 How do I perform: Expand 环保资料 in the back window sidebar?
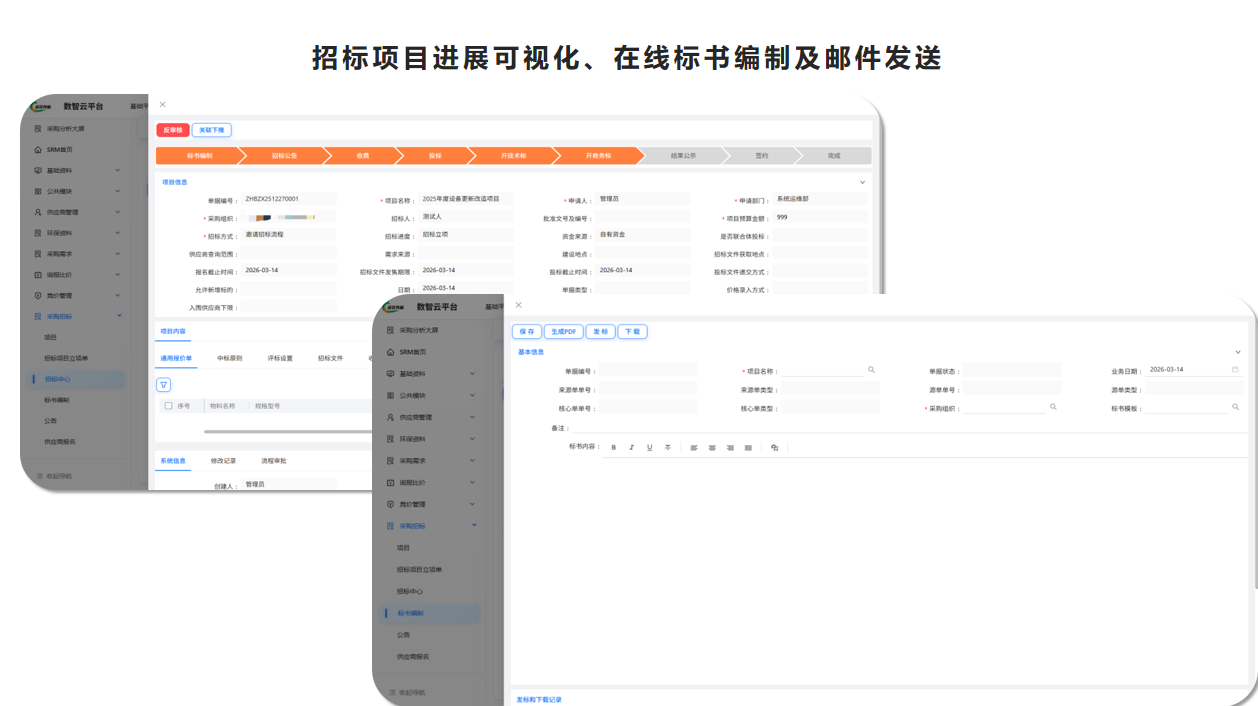(x=117, y=233)
